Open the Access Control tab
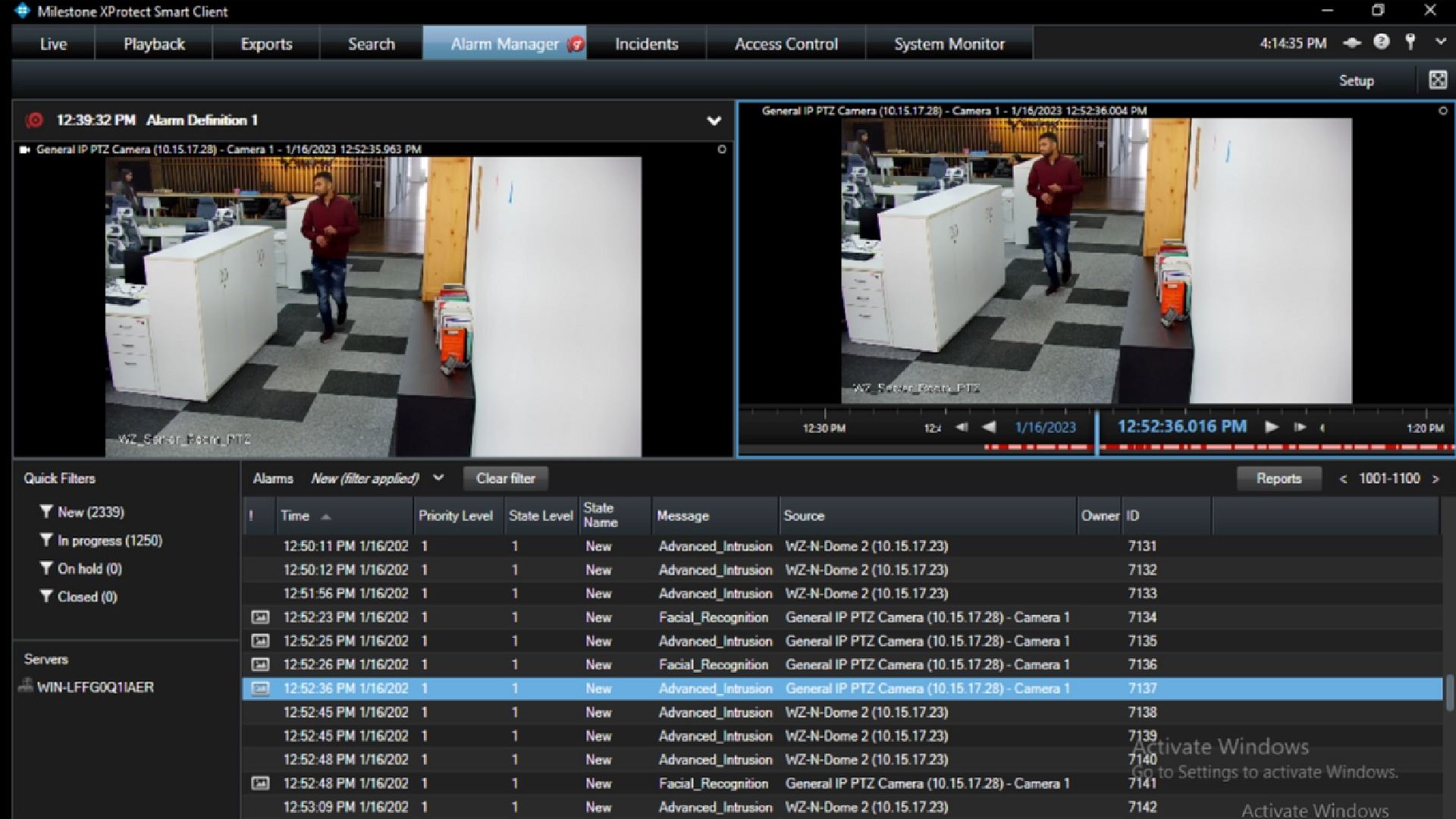 786,44
